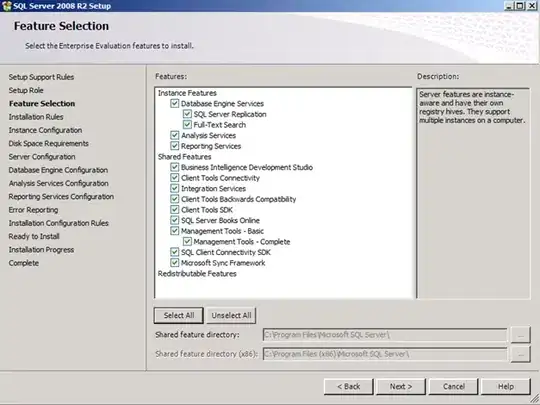Click the SQL Server Setup title bar icon
Viewport: 540px width, 405px height.
(7, 6)
